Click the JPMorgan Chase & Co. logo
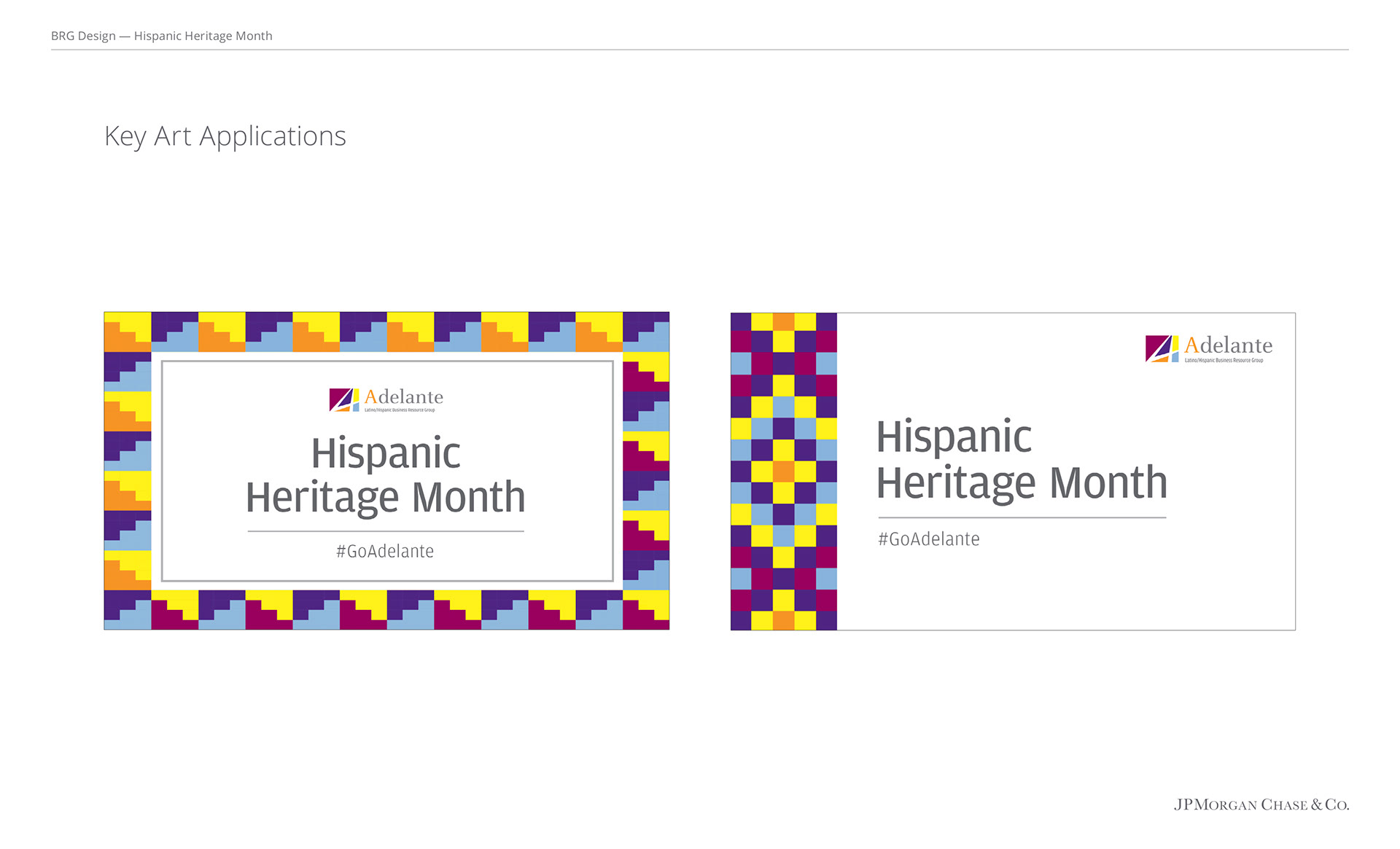This screenshot has width=1400, height=849. click(x=1261, y=805)
